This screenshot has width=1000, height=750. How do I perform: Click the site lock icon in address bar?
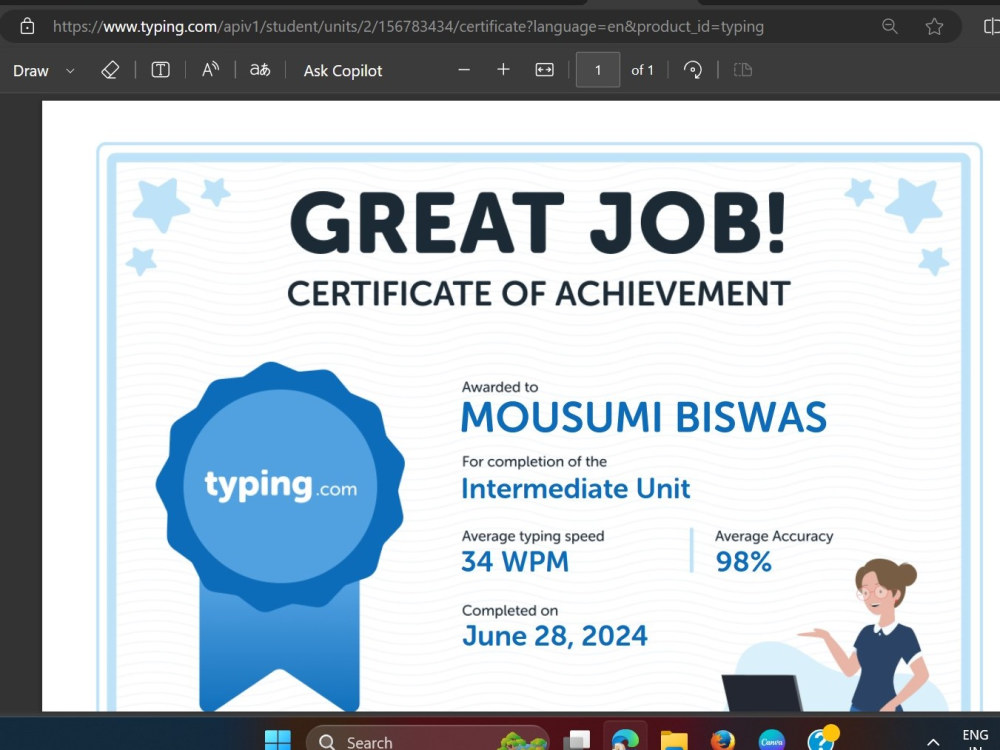click(27, 26)
